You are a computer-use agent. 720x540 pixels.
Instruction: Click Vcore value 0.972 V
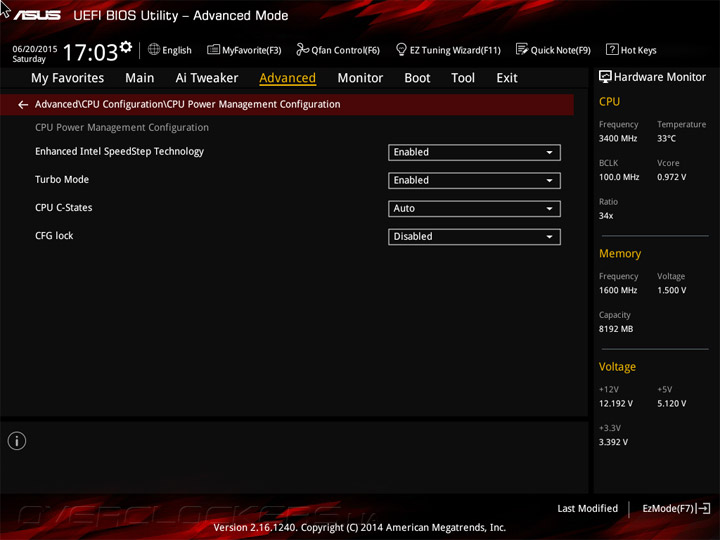coord(671,177)
